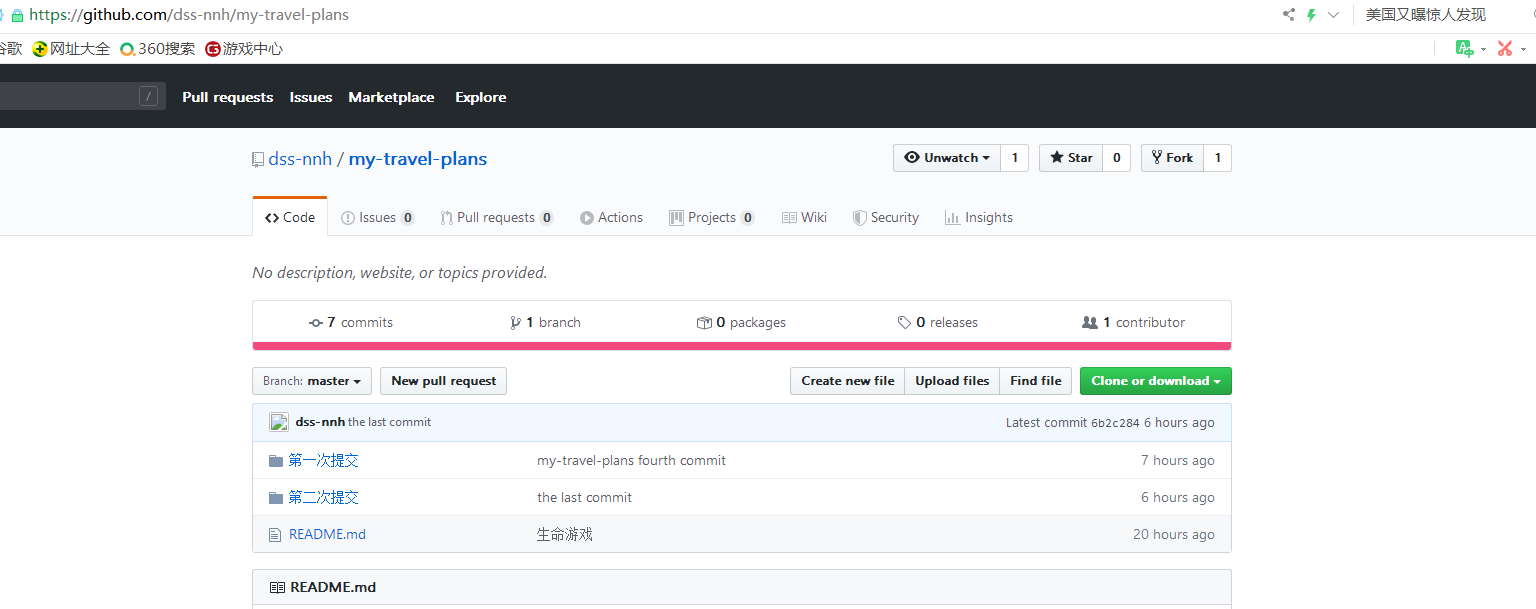The height and width of the screenshot is (609, 1536).
Task: Open the 第一次提交 folder
Action: pos(323,461)
